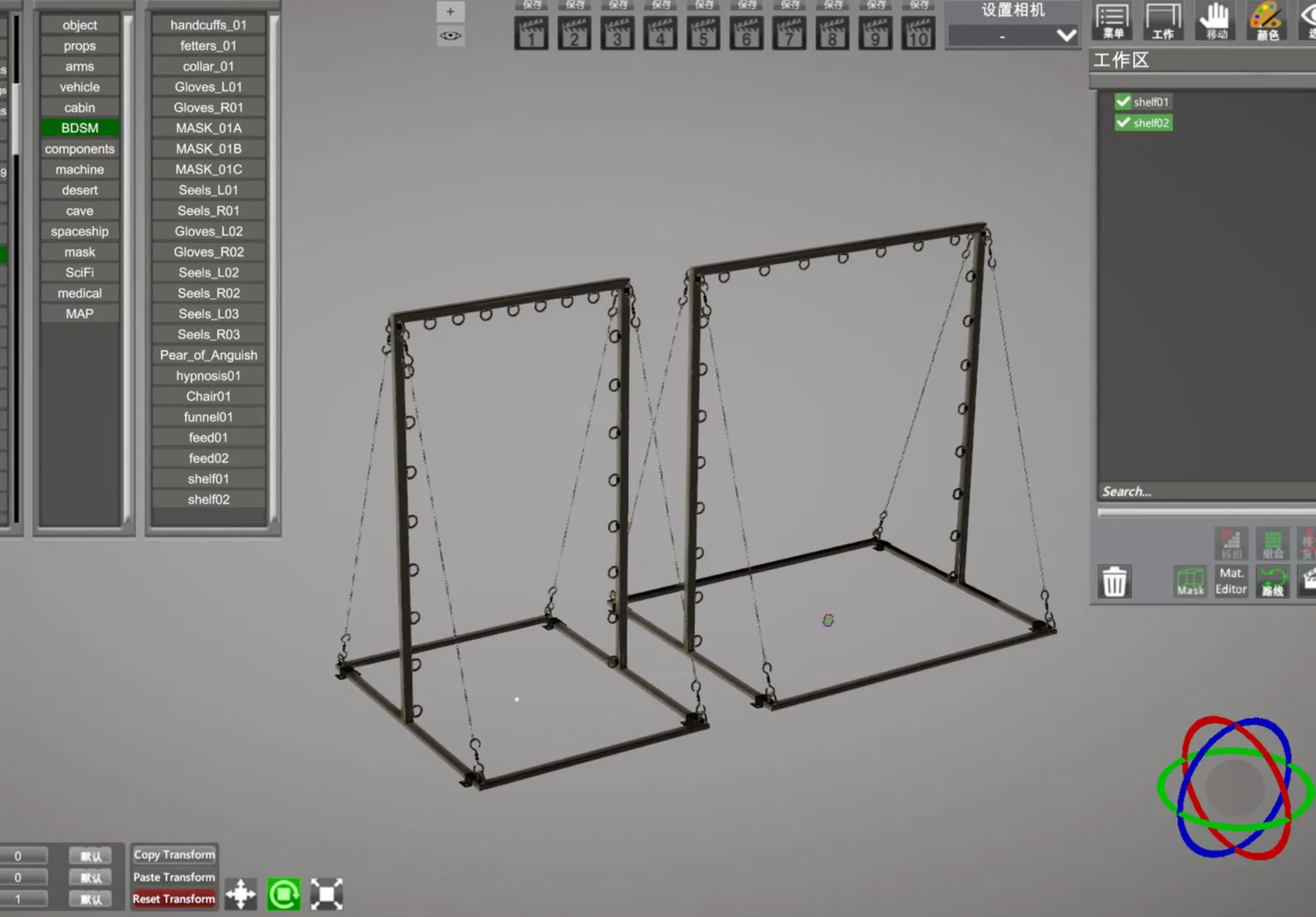1316x917 pixels.
Task: Select shelf01 in the item list
Action: (209, 479)
